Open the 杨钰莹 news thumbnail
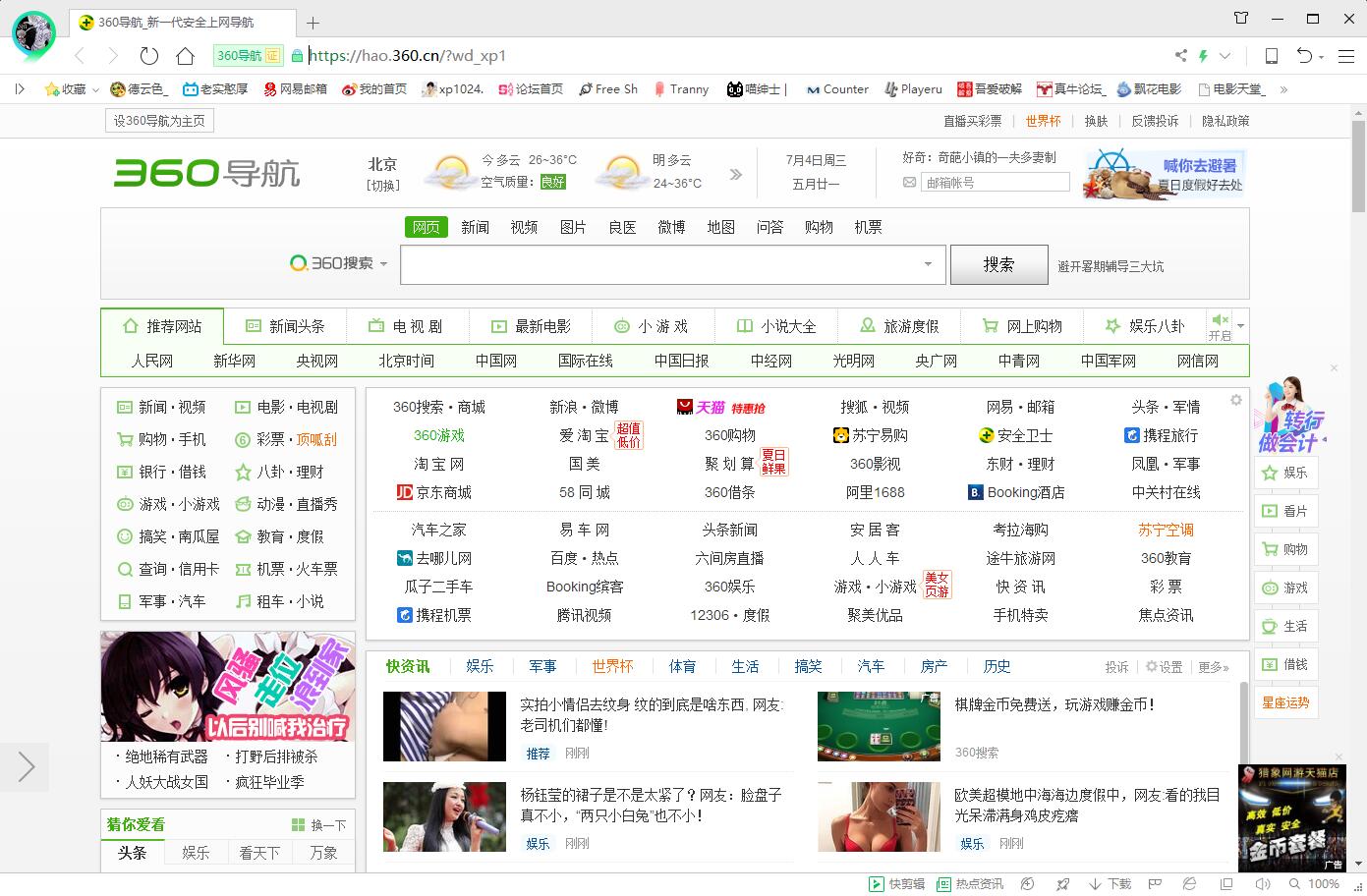 point(444,816)
